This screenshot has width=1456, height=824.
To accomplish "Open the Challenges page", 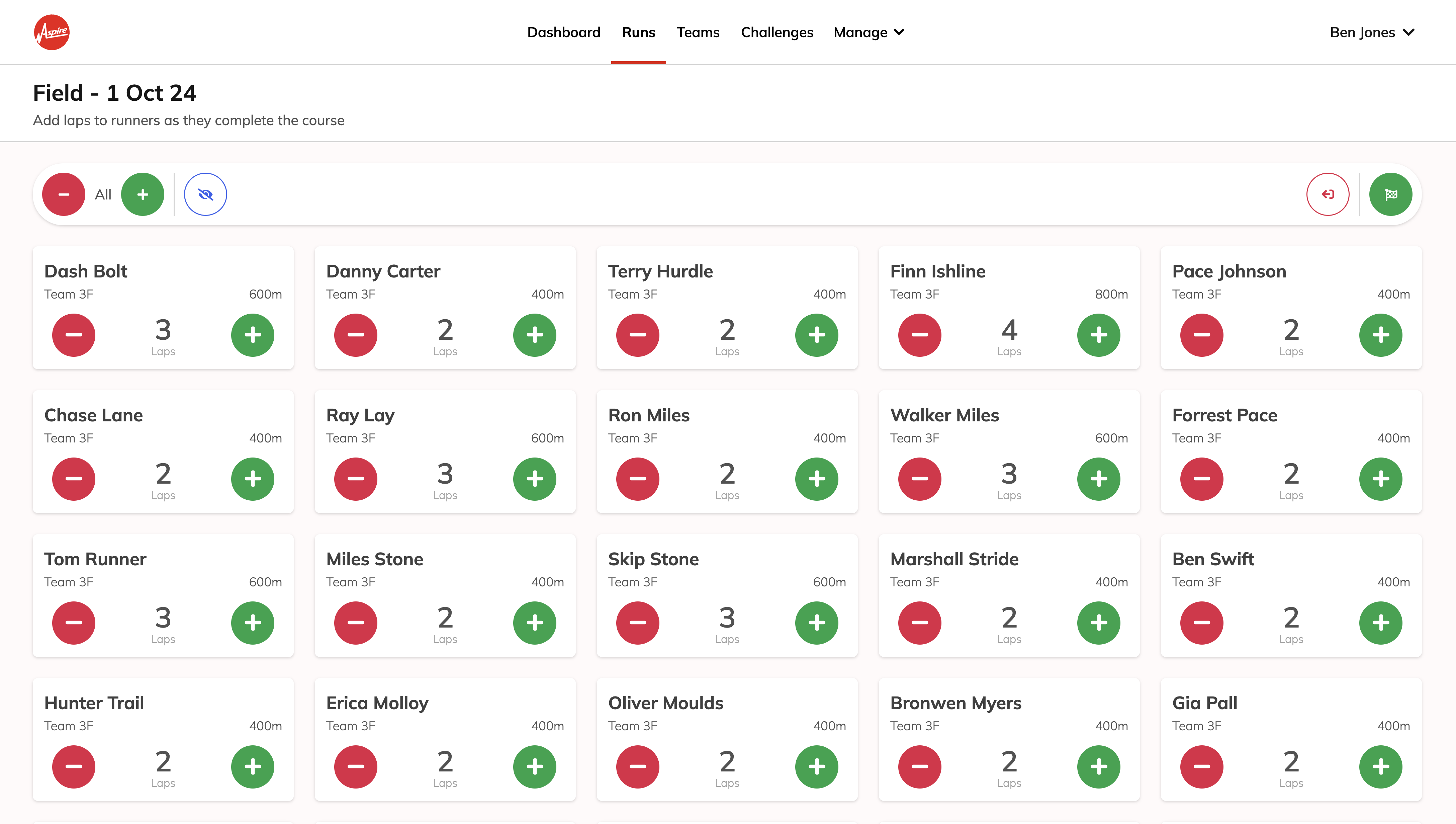I will pyautogui.click(x=777, y=32).
